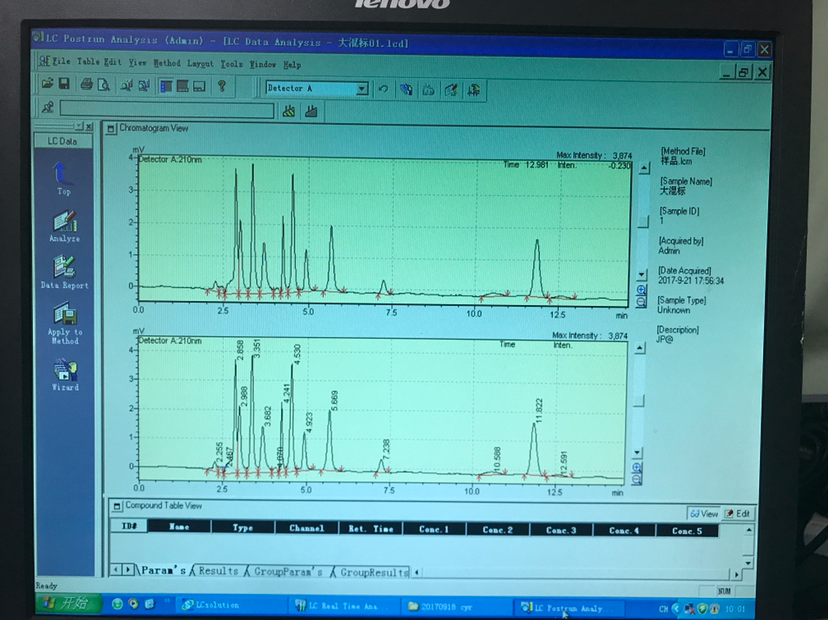Click the second factory-shaped icon after text field
The height and width of the screenshot is (620, 828).
(311, 111)
